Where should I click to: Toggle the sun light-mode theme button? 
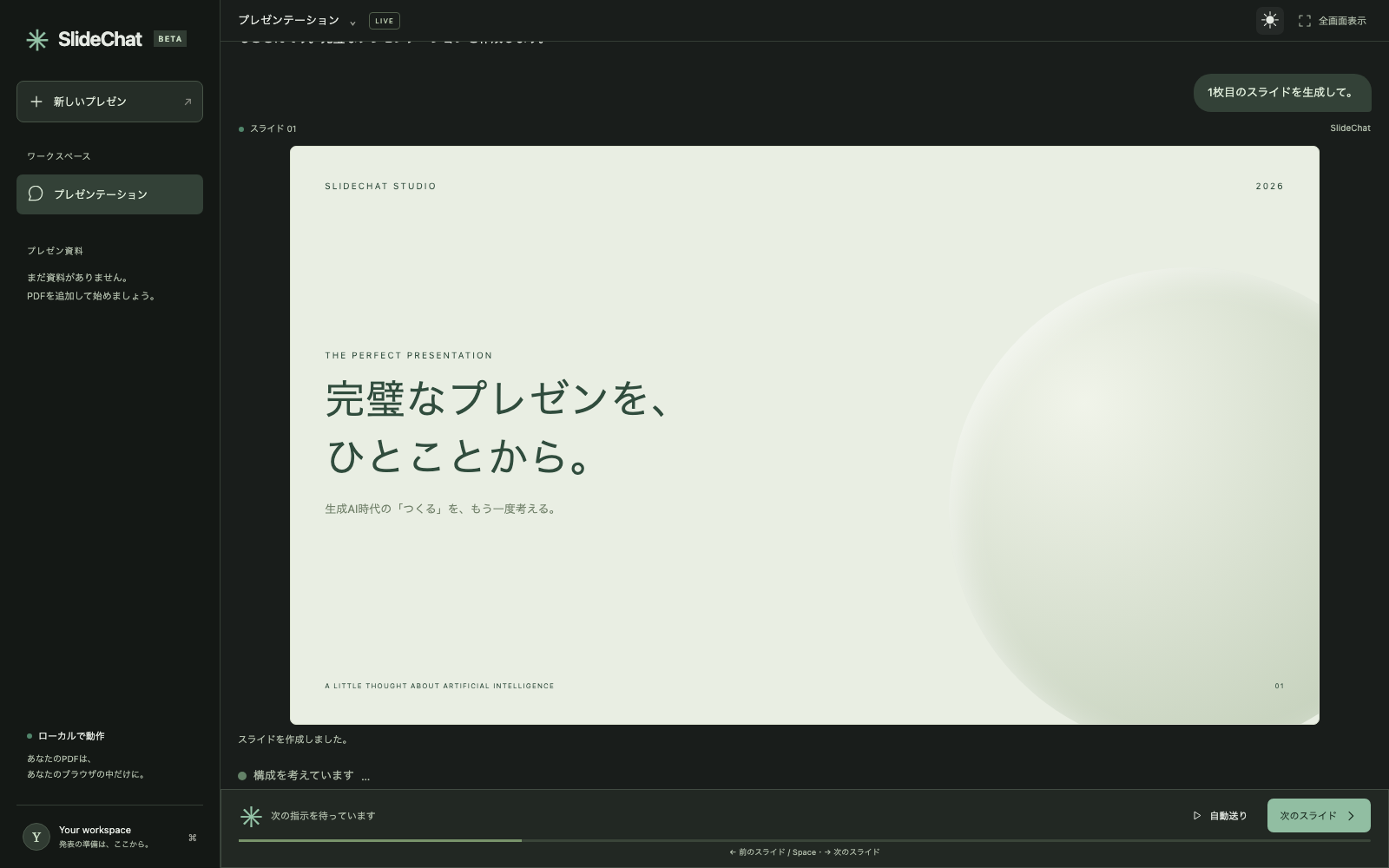(x=1269, y=20)
